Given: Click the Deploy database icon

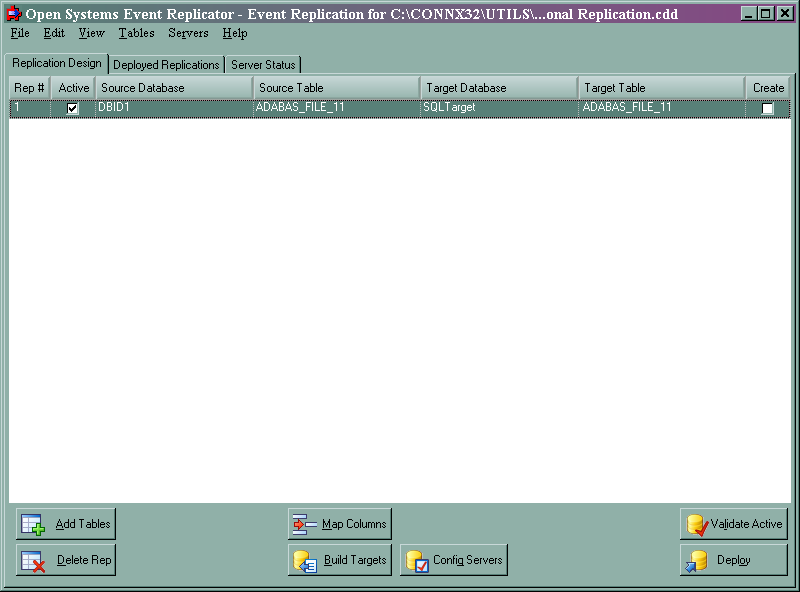Looking at the screenshot, I should click(696, 560).
